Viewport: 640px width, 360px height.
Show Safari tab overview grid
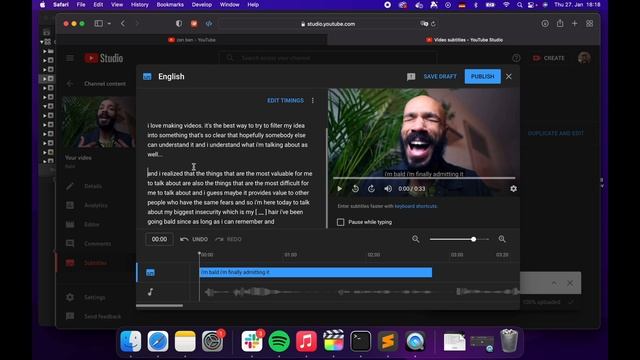tap(589, 24)
